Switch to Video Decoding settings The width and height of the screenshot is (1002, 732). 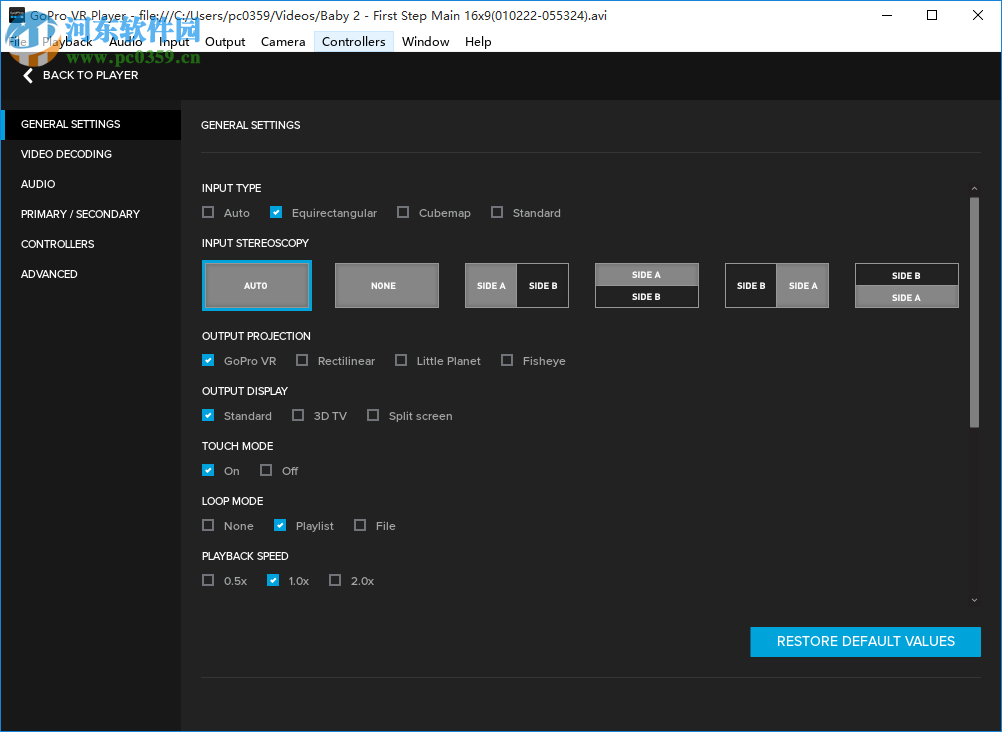coord(66,154)
